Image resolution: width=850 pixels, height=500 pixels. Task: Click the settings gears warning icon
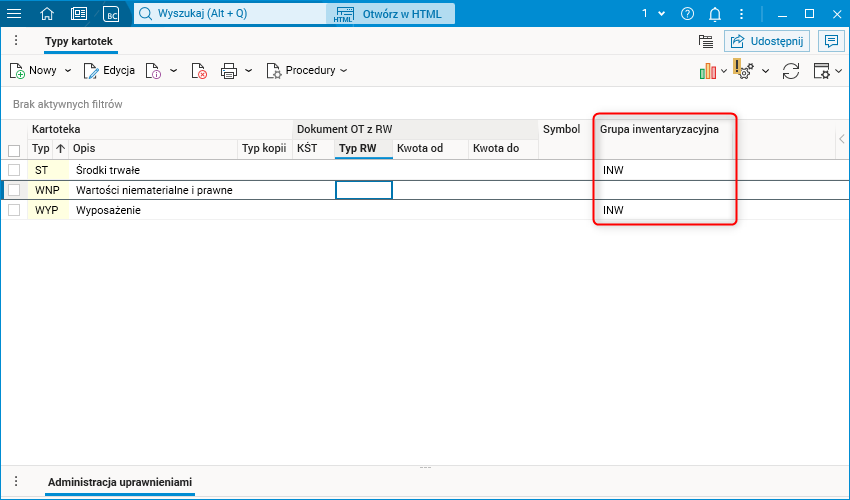(x=744, y=69)
